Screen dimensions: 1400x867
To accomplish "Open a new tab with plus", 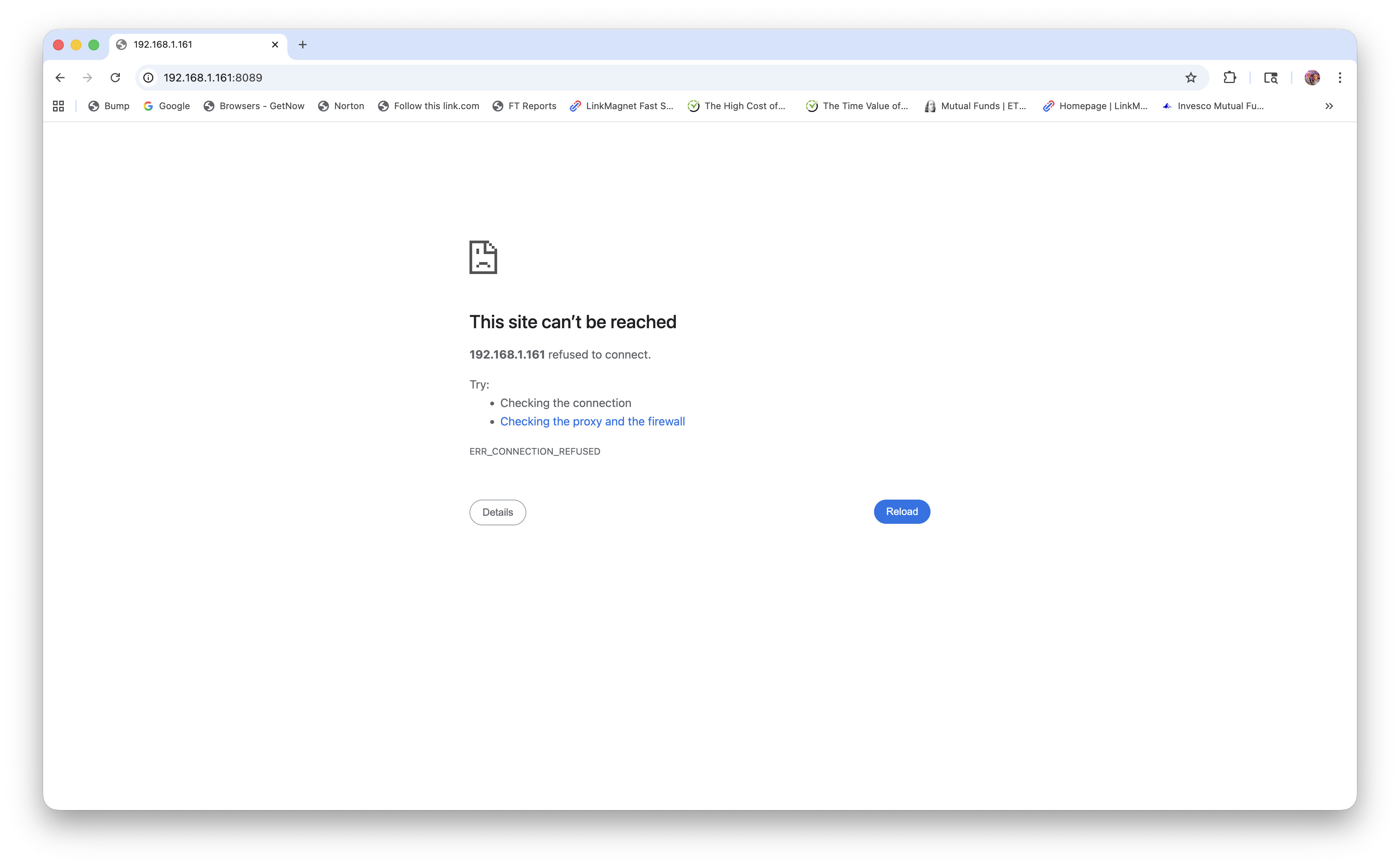I will pos(303,45).
